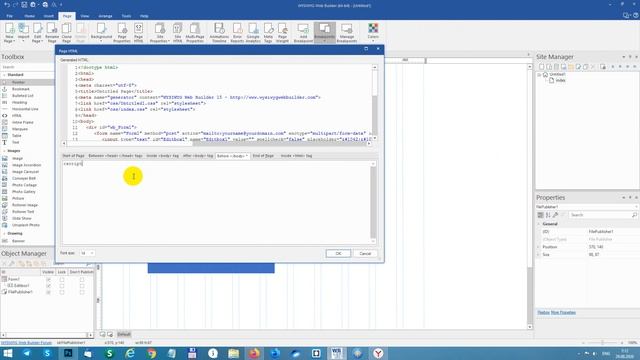640x360 pixels.
Task: Click the Clone Page ribbon icon
Action: pos(67,33)
